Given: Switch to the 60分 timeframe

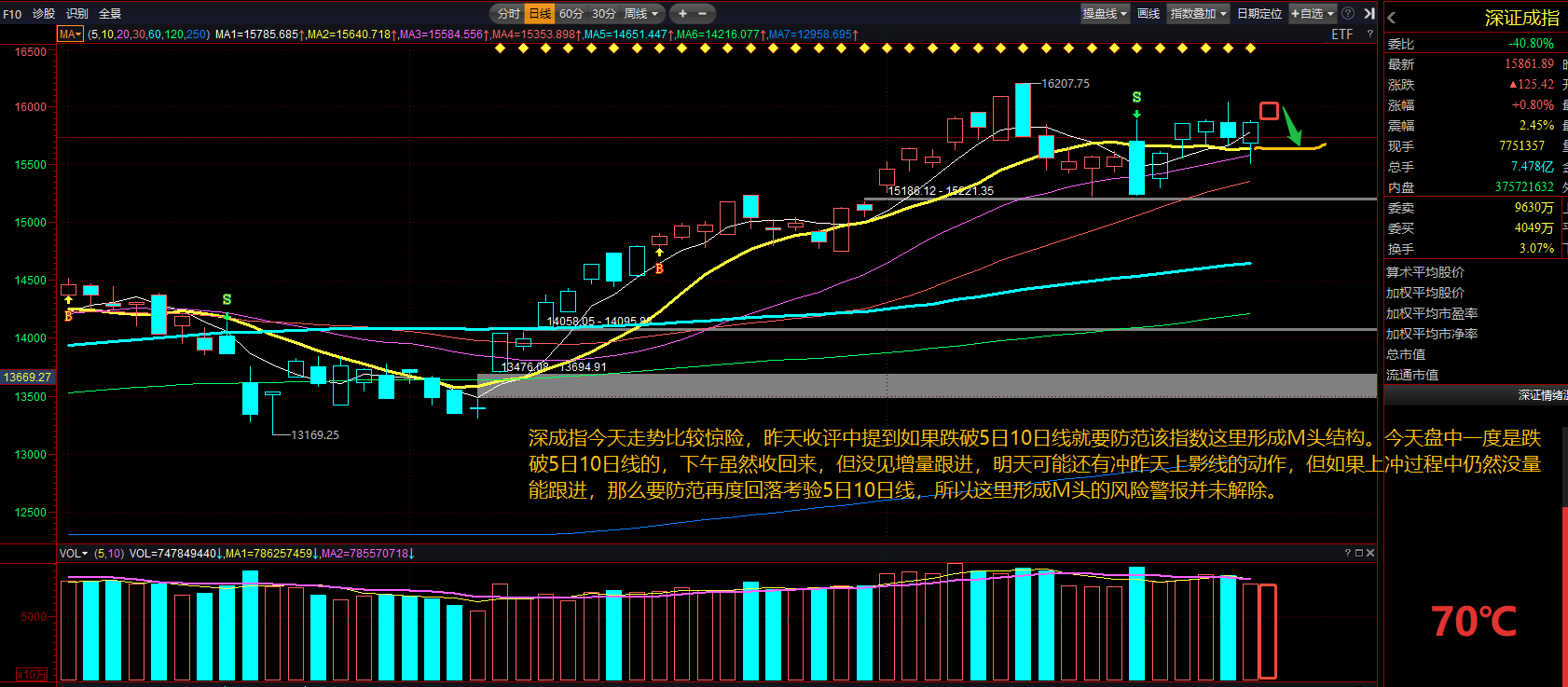Looking at the screenshot, I should coord(571,13).
